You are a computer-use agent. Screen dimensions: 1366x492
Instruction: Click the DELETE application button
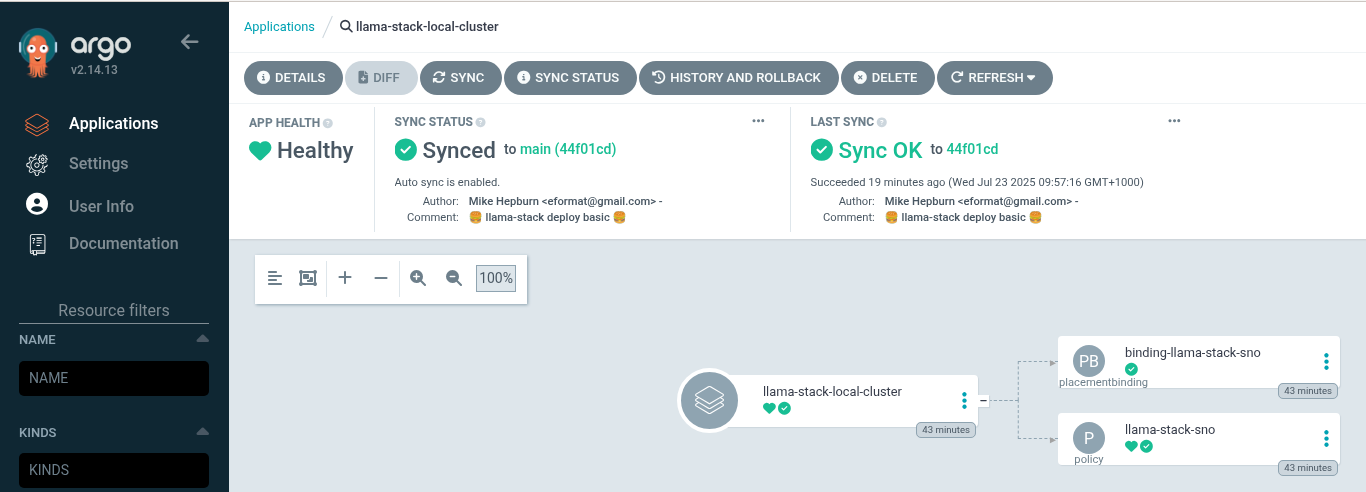pos(887,78)
